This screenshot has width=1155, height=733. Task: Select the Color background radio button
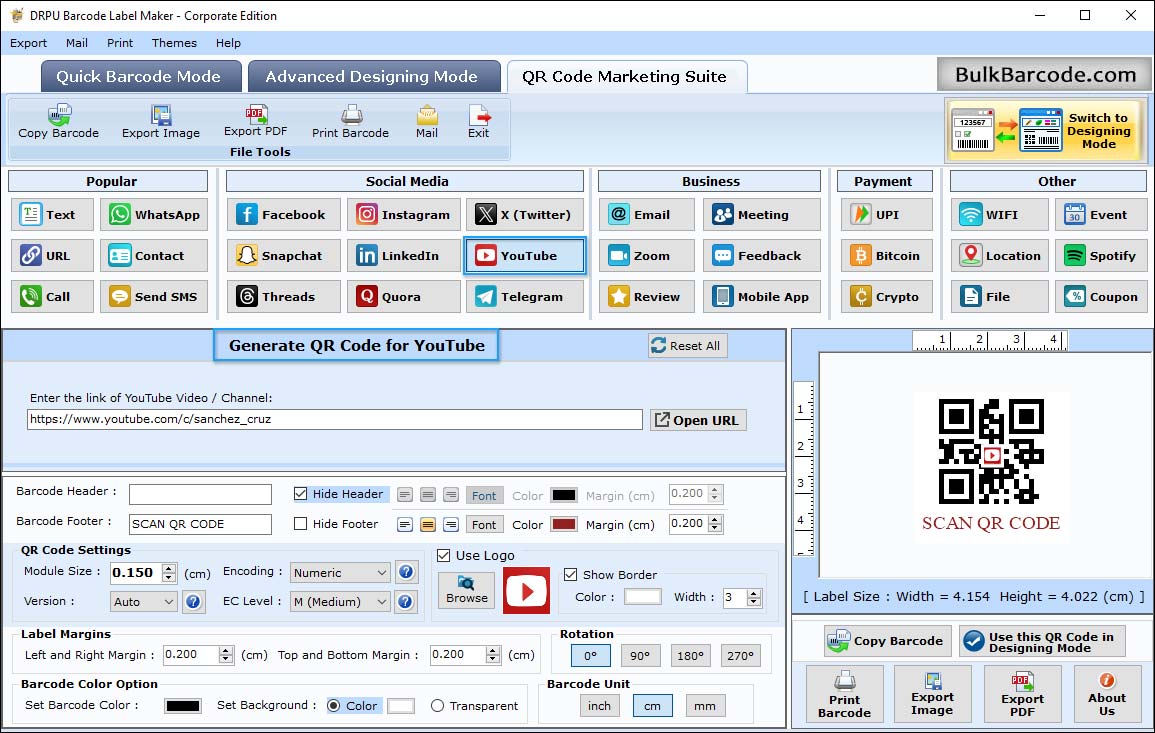point(334,706)
